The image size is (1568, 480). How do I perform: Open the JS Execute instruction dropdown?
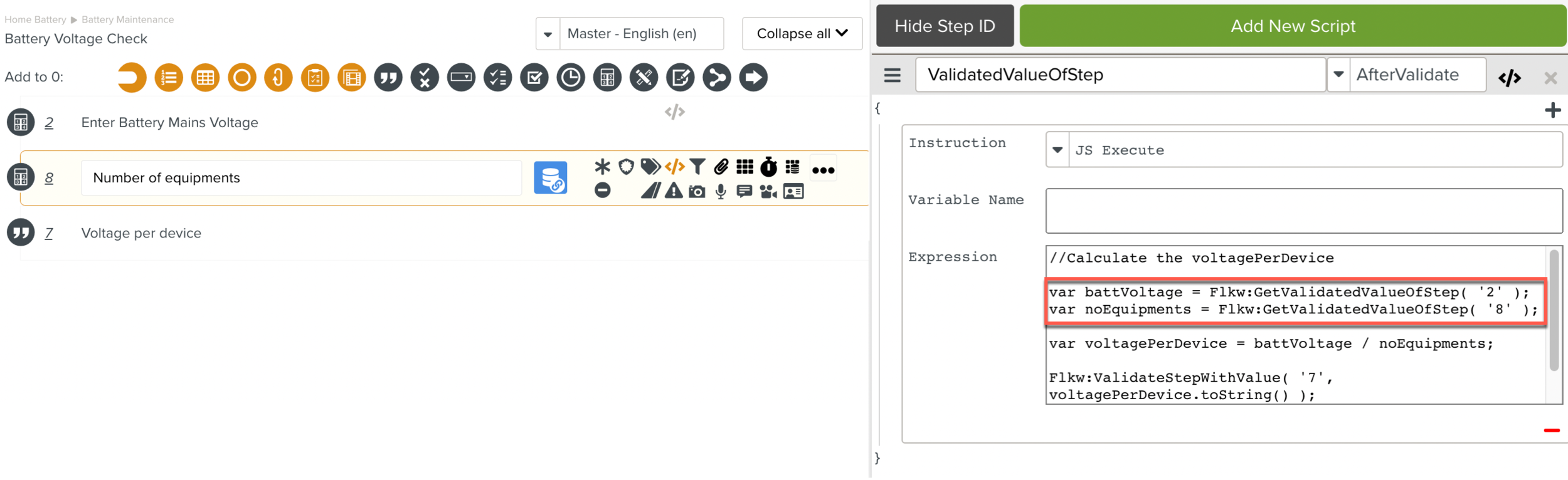(1057, 150)
